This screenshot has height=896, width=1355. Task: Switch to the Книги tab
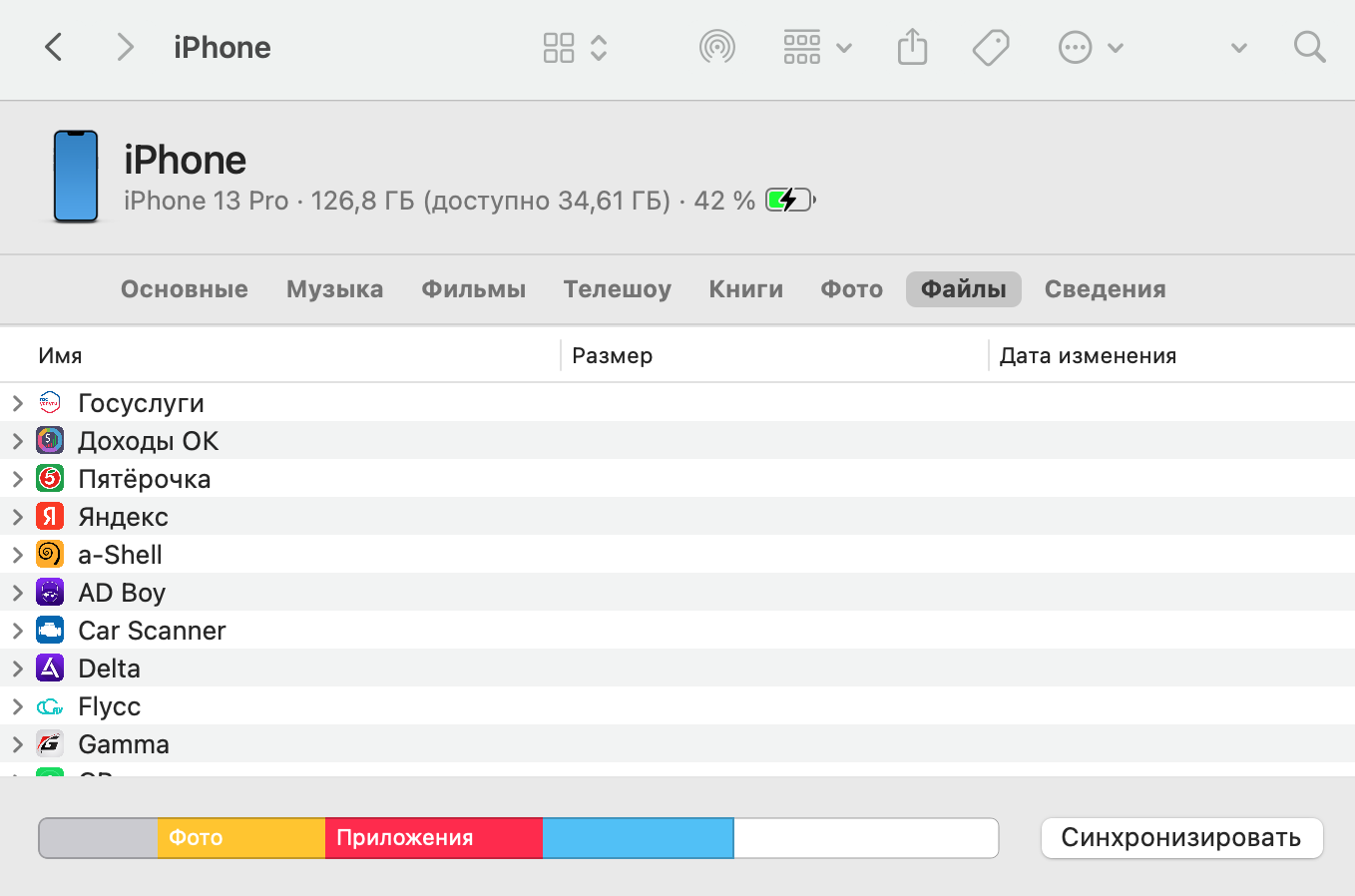[x=745, y=289]
